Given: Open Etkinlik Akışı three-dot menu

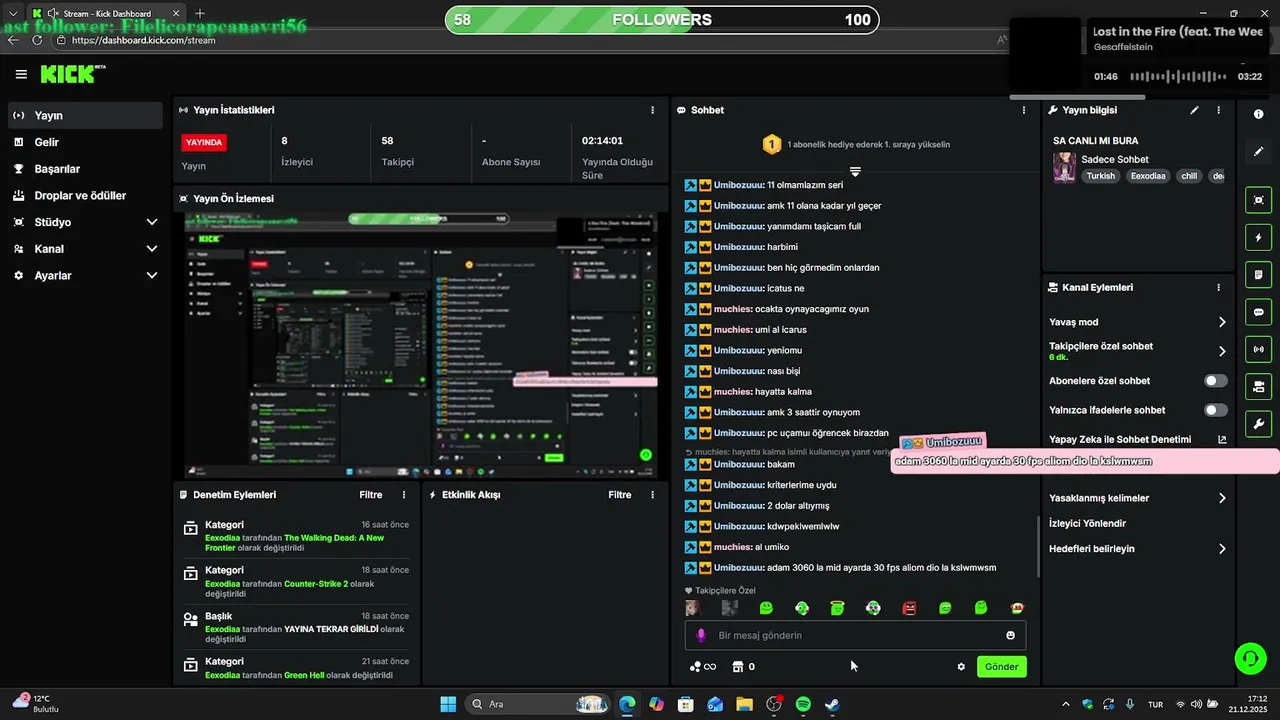Looking at the screenshot, I should pyautogui.click(x=653, y=495).
